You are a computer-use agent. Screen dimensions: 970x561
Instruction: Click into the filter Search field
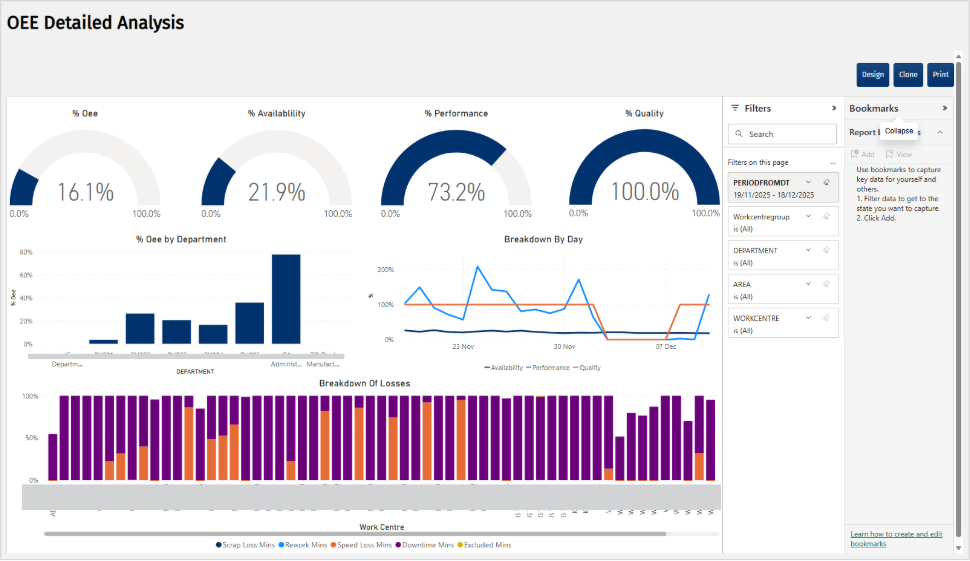tap(783, 134)
